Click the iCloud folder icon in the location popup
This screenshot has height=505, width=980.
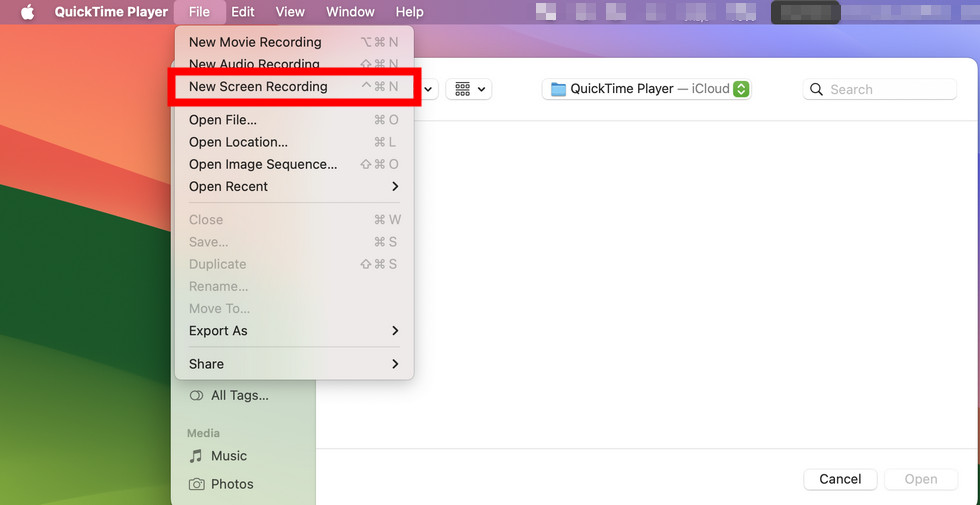558,89
